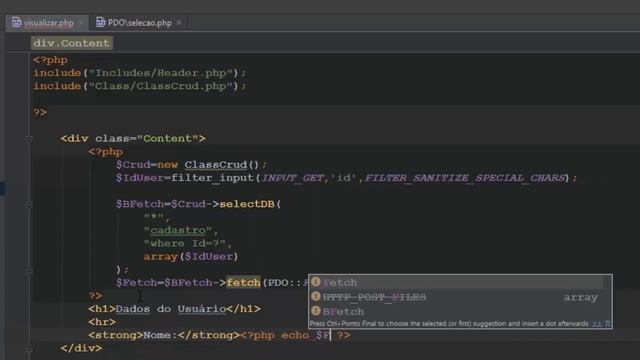Collapse the selectDB( call fold marker

(29, 204)
